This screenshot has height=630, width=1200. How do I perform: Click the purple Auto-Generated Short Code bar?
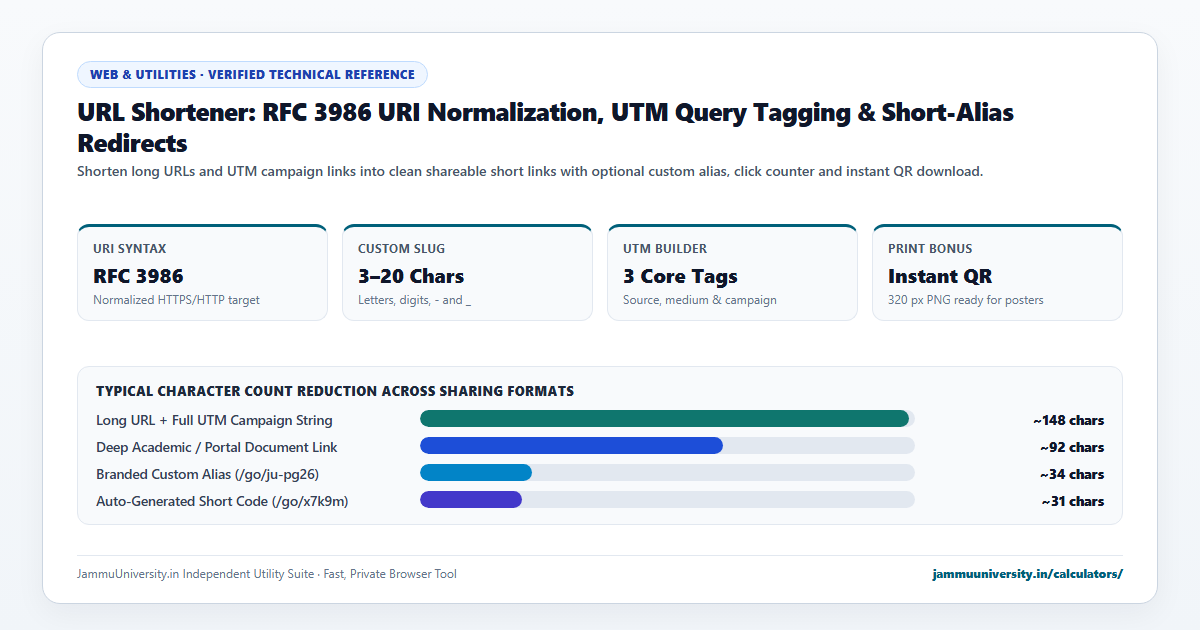tap(471, 500)
